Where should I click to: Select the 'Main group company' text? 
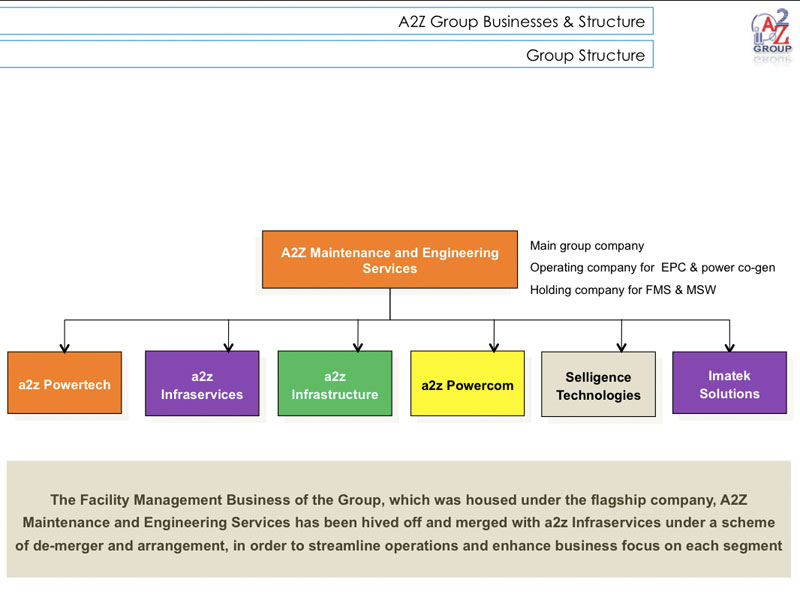(587, 246)
